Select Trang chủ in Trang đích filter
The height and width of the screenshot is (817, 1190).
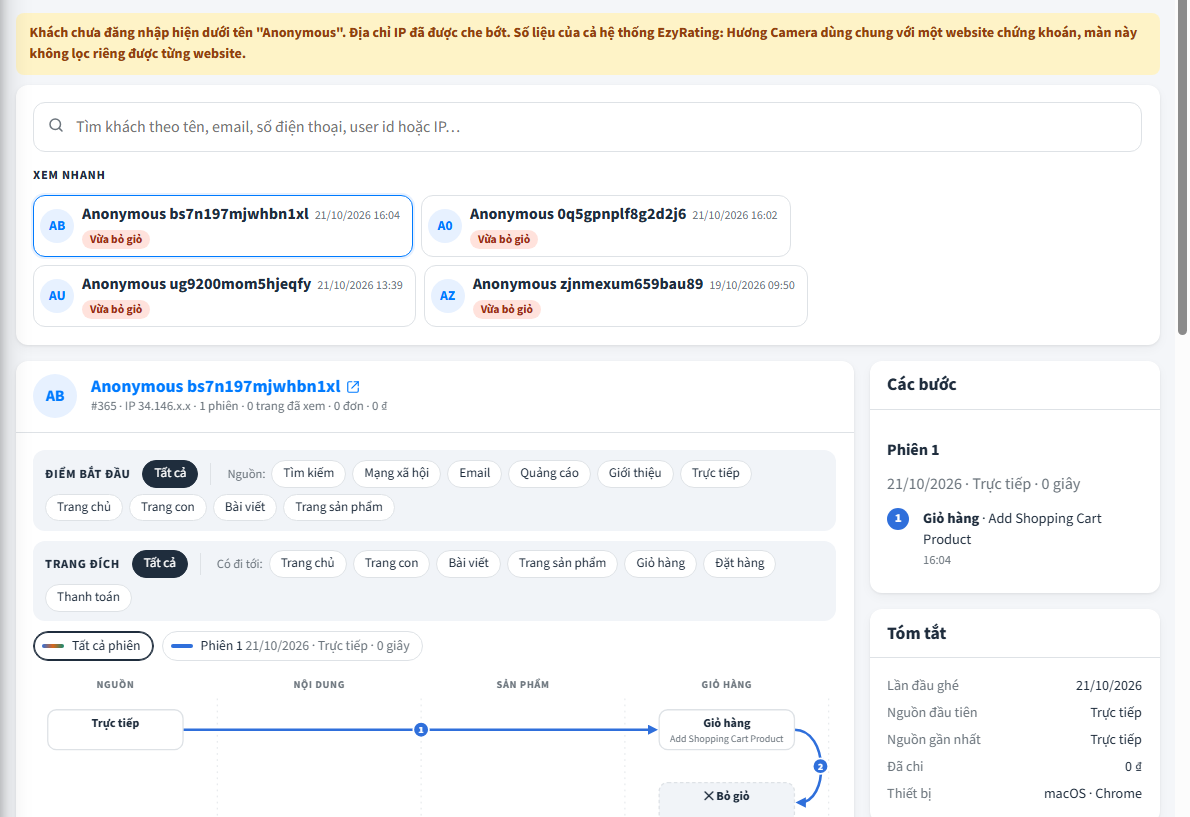307,564
